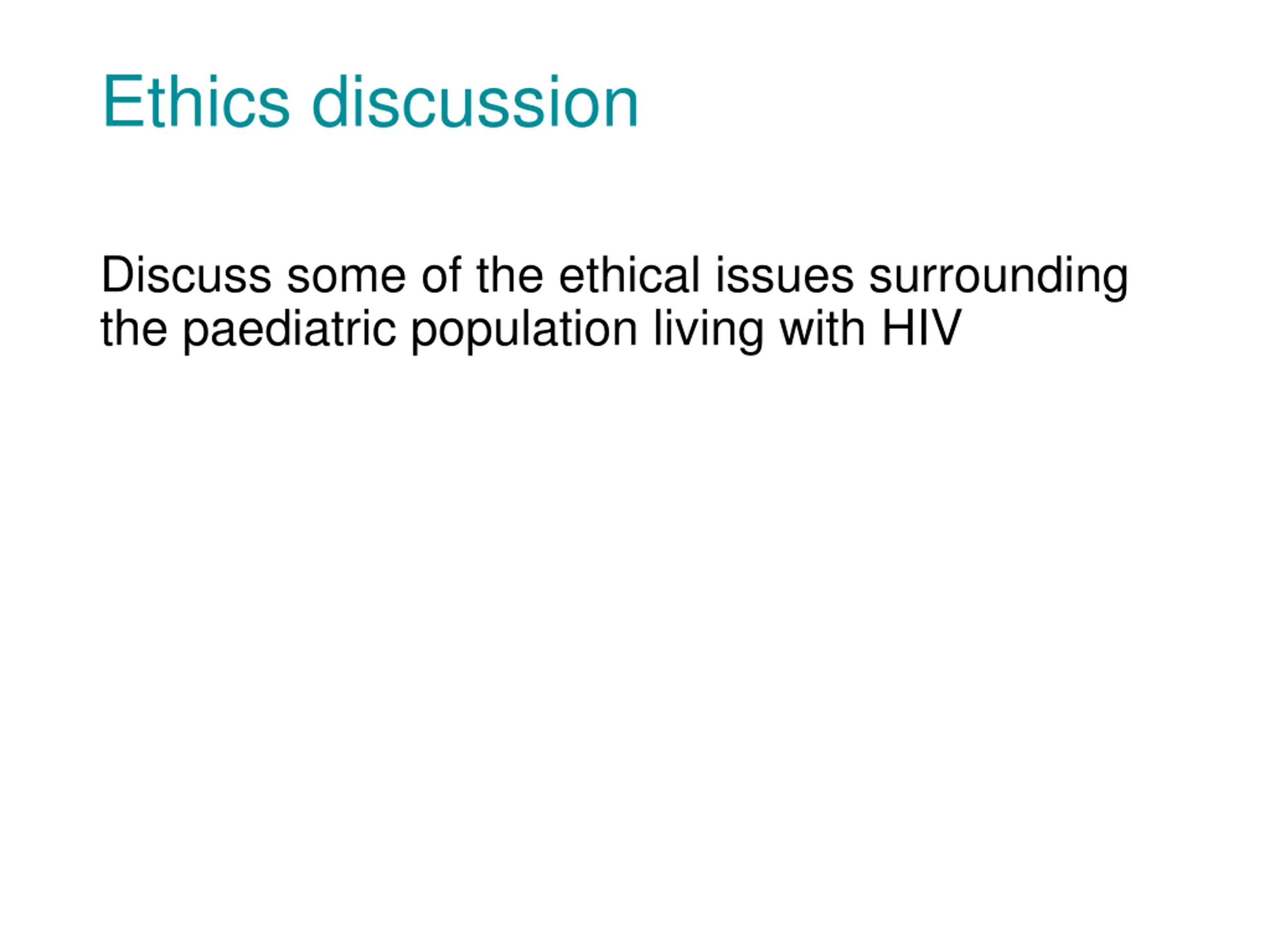Click the word "the" before "ethical"
This screenshot has width=1270, height=952.
(510, 275)
